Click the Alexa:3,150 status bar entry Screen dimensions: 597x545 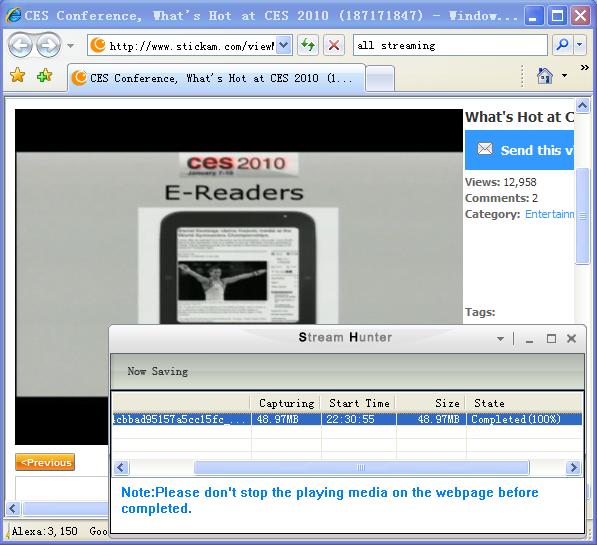[x=45, y=531]
